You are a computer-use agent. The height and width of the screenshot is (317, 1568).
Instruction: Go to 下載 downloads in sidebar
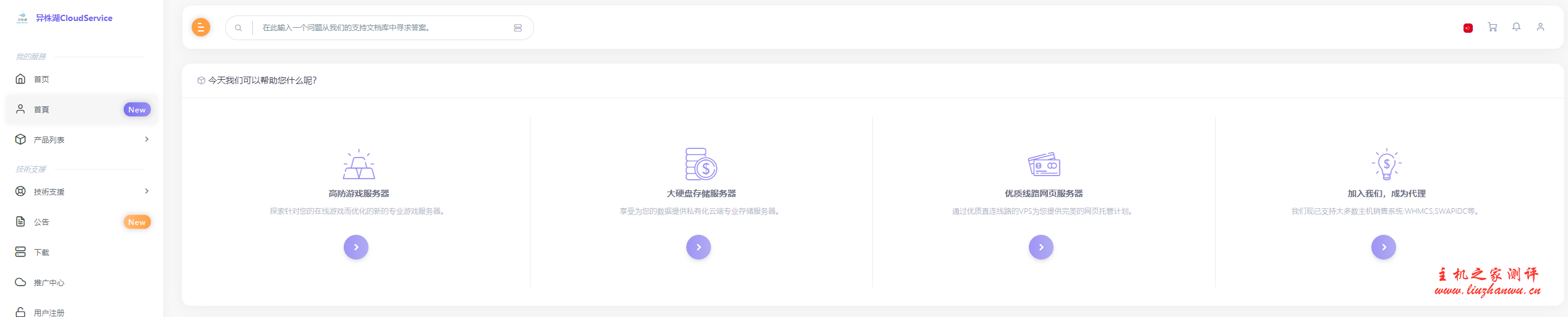(41, 252)
